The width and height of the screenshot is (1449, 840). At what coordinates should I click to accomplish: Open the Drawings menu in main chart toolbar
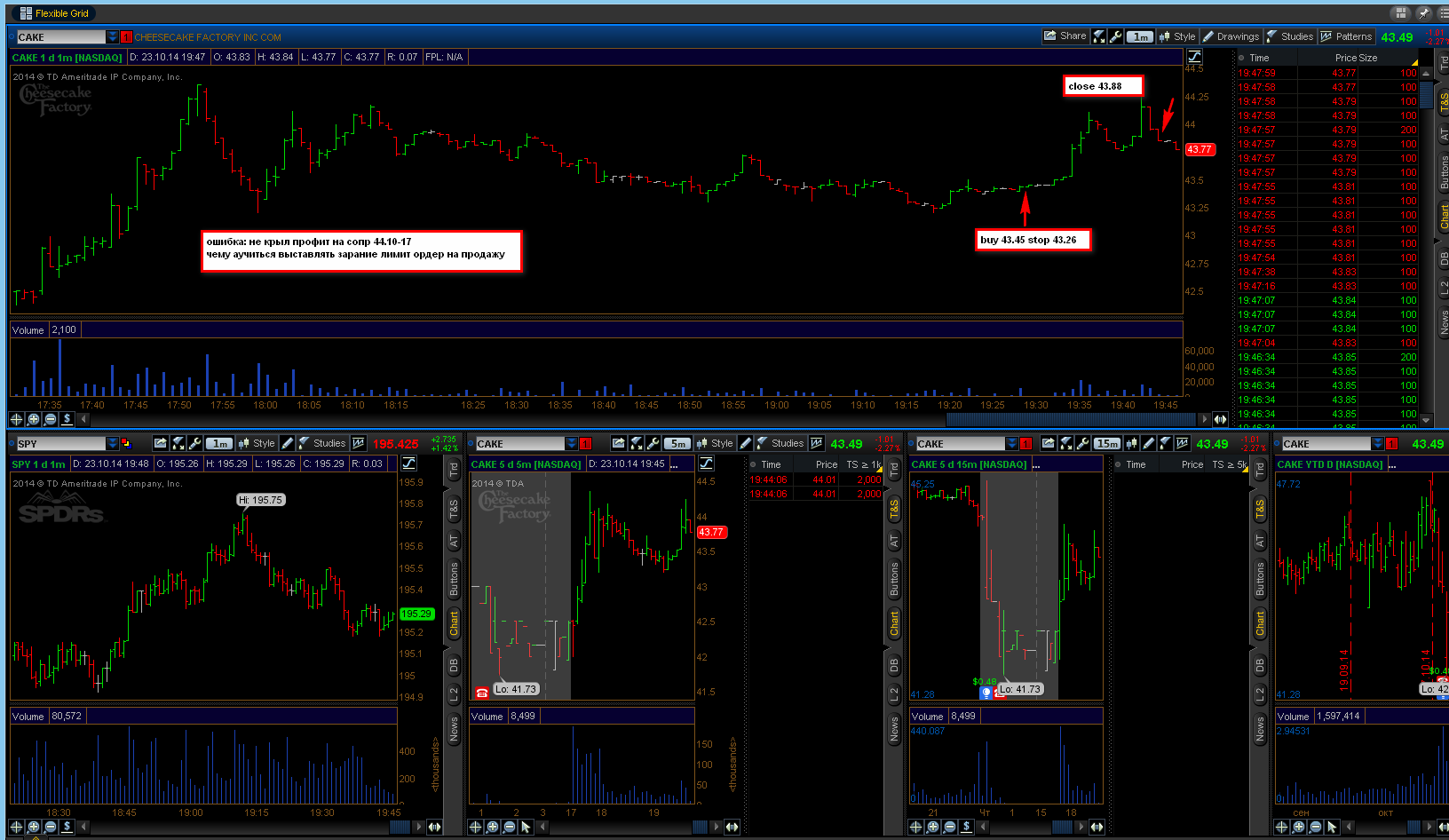tap(1231, 36)
